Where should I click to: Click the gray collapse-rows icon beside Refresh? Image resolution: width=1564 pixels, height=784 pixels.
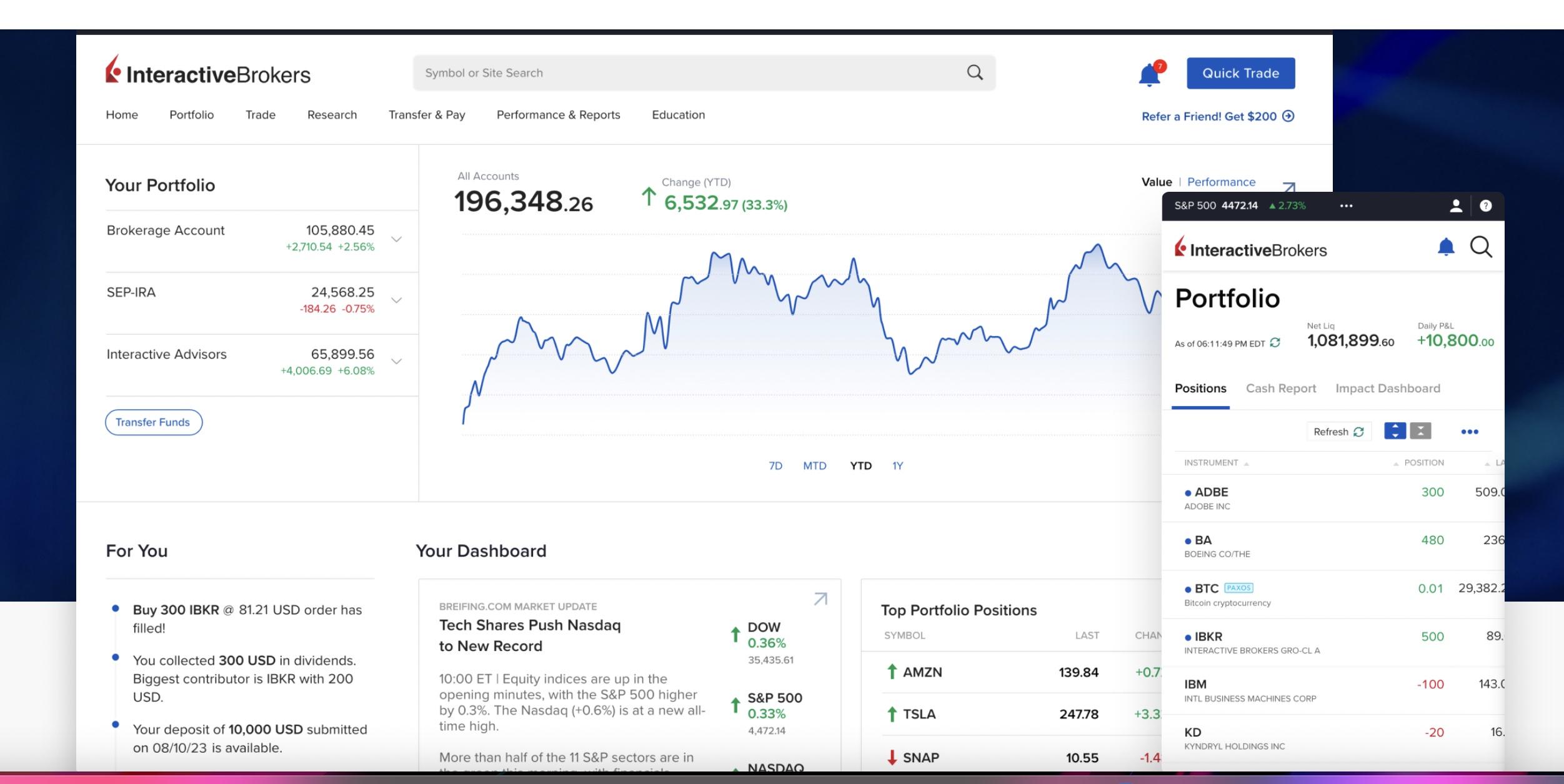point(1420,431)
